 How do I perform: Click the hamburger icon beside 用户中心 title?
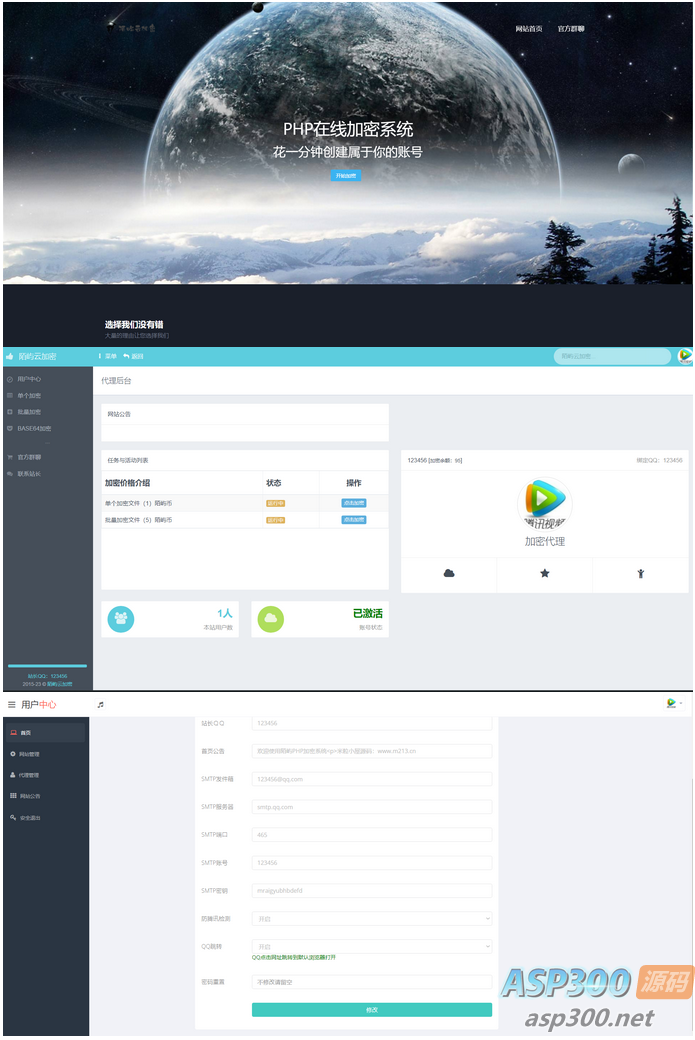point(12,705)
